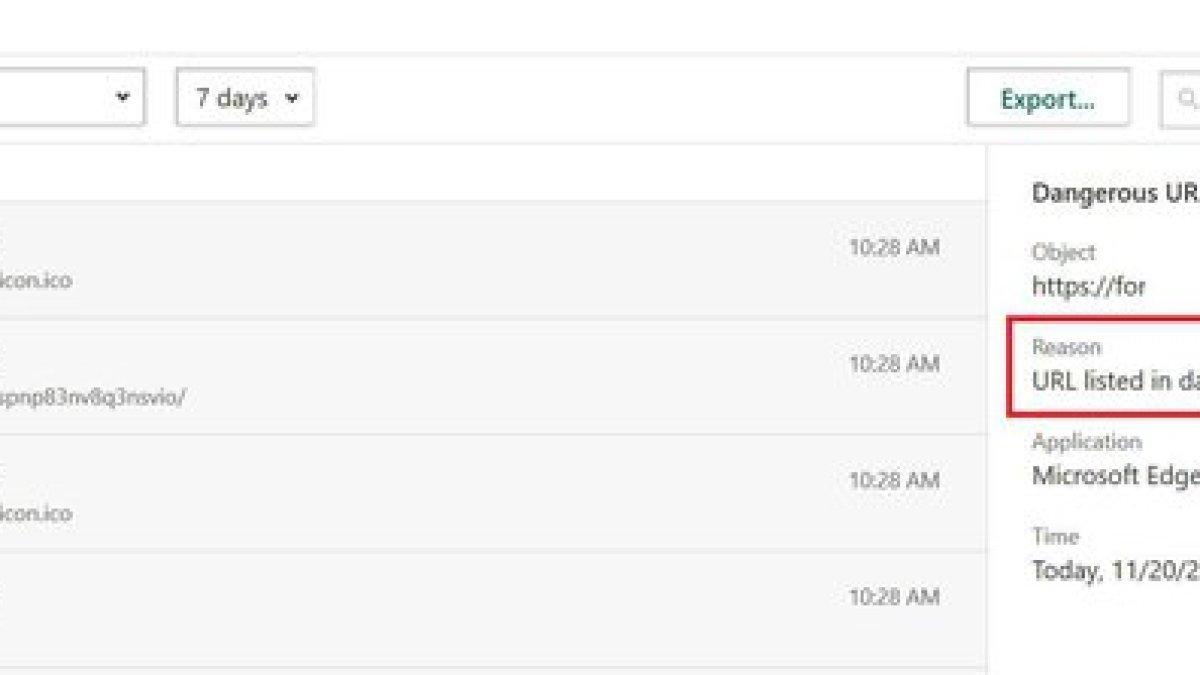Select the topmost event row ending in icon.ico

pyautogui.click(x=488, y=260)
